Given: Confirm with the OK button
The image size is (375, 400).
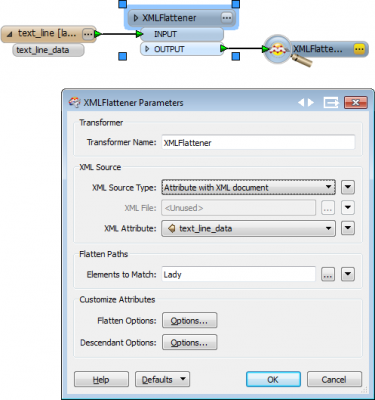Looking at the screenshot, I should [x=273, y=380].
